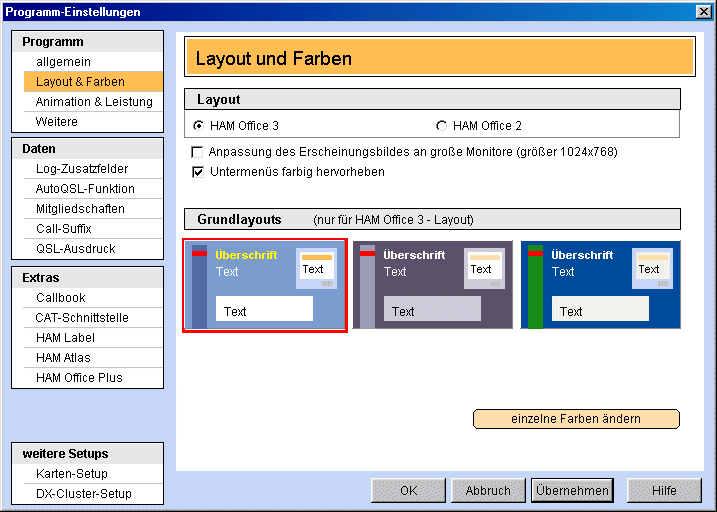Open the allgemein settings page
The image size is (717, 512).
coord(93,62)
